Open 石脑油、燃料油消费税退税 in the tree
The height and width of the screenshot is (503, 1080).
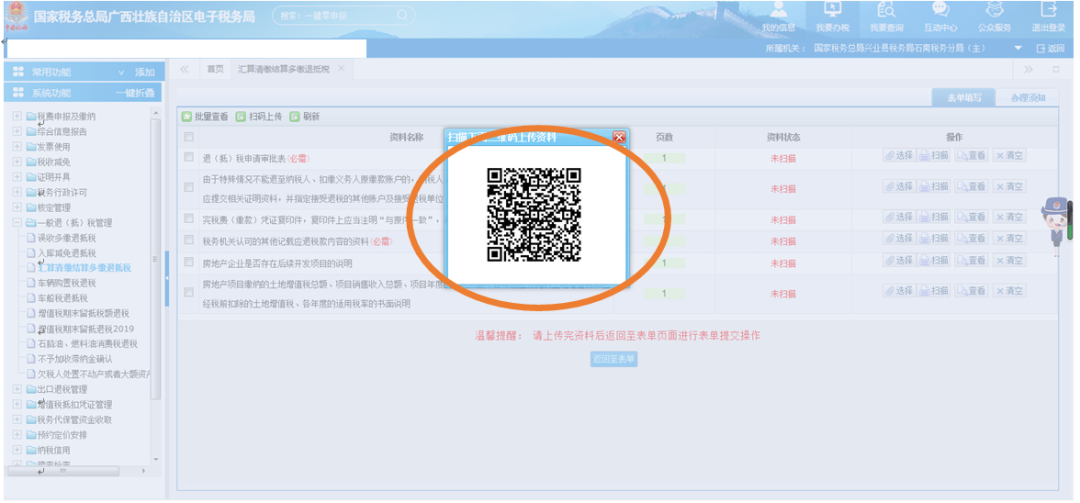click(87, 344)
